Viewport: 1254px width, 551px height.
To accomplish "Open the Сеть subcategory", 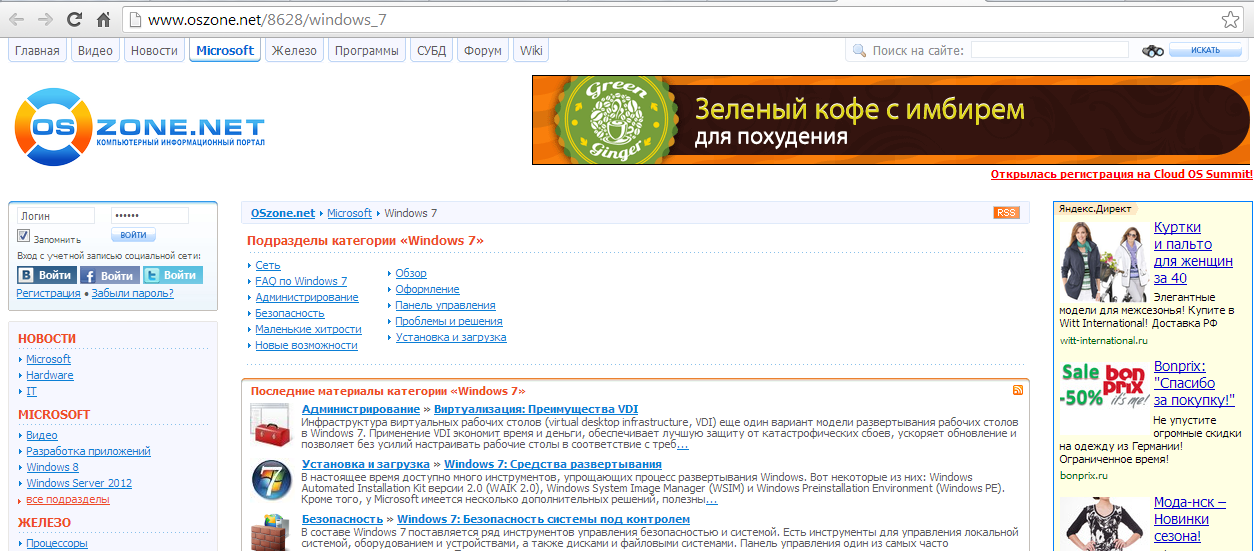I will coord(268,265).
